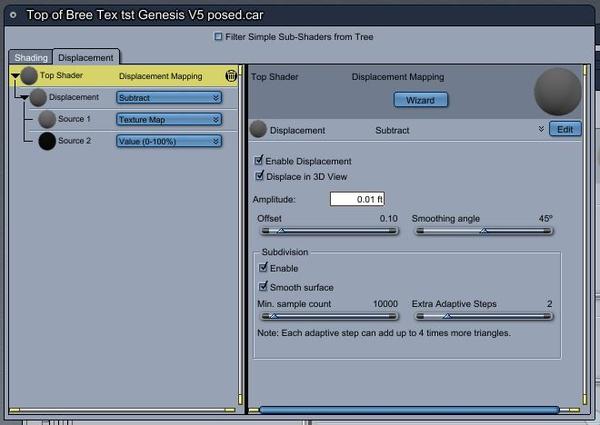600x425 pixels.
Task: Click the horizontal scrollbar of shader tree
Action: pyautogui.click(x=122, y=410)
